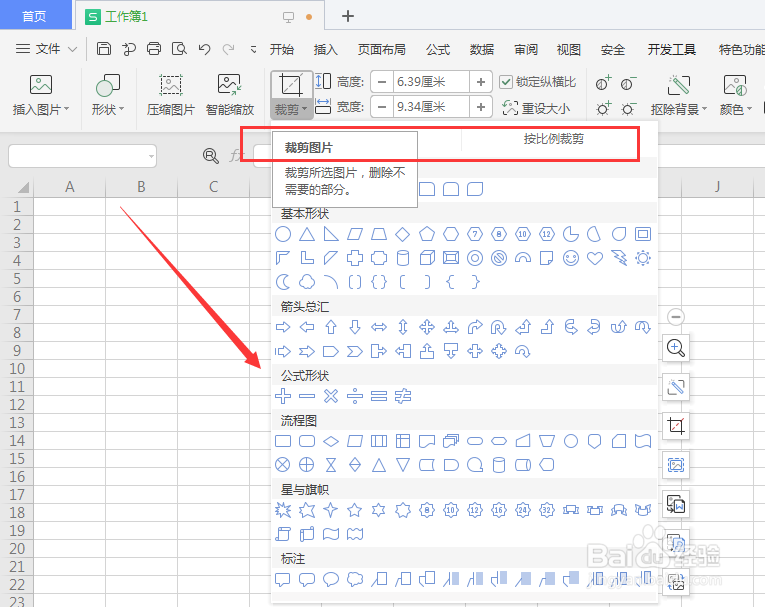
Task: Toggle Lock Aspect Ratio (锁定纵横比) checkbox
Action: coord(506,81)
